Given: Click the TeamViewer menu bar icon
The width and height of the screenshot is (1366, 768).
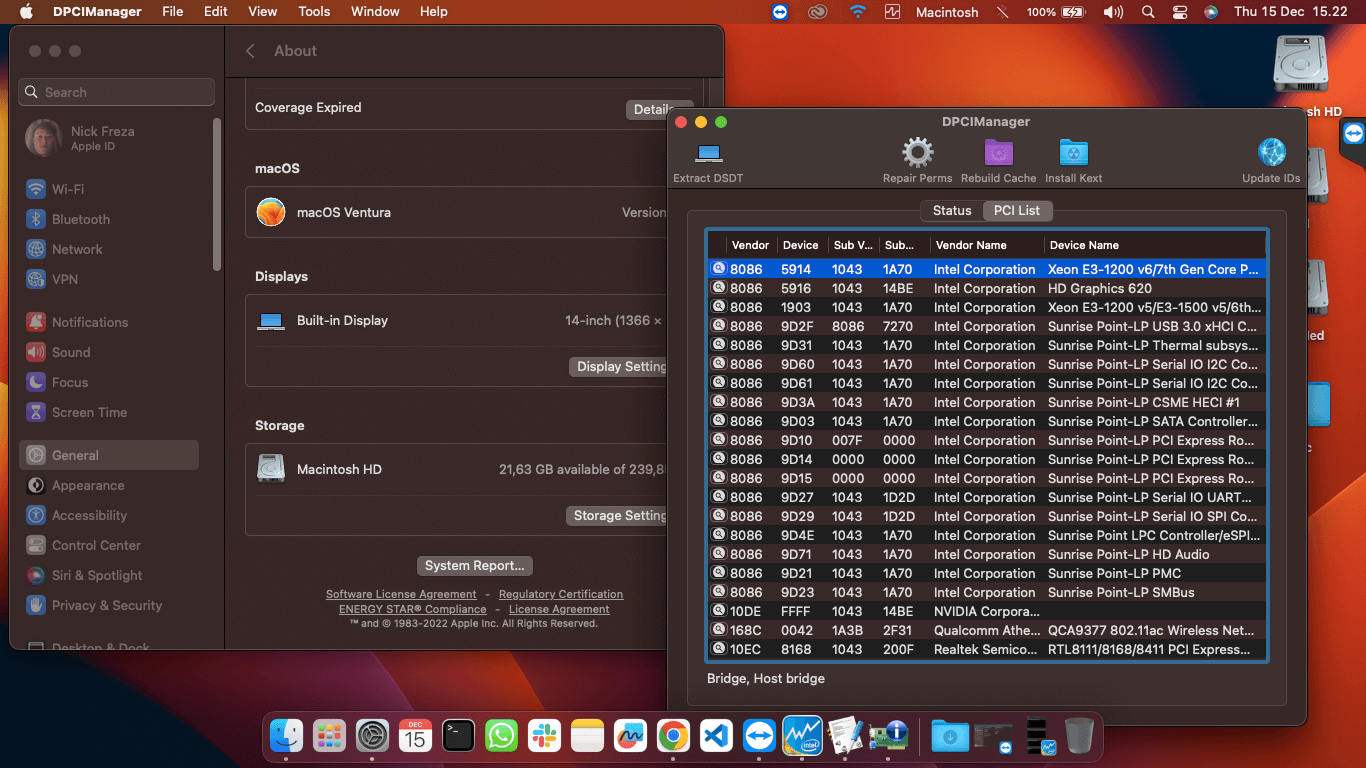Looking at the screenshot, I should click(780, 12).
